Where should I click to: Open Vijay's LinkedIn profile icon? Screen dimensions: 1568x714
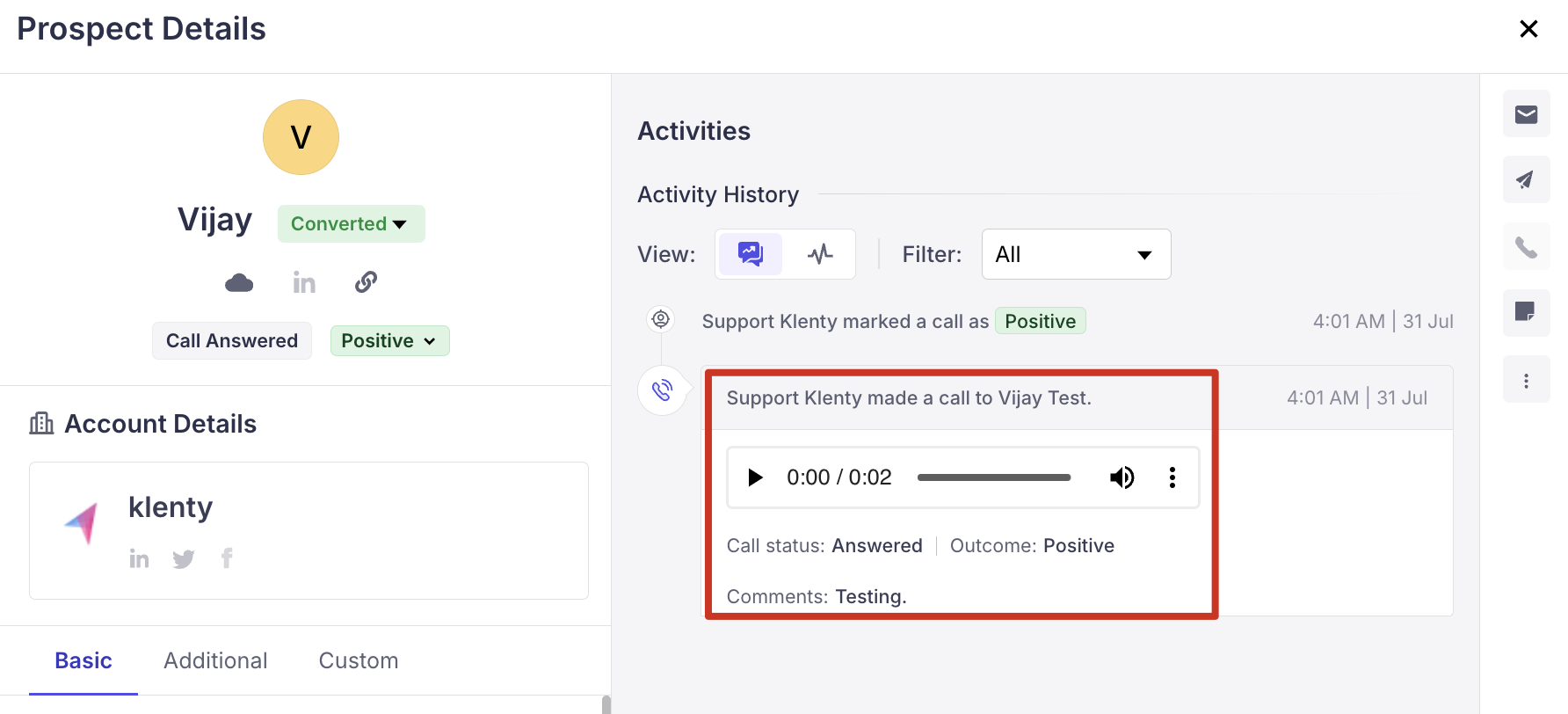tap(304, 282)
